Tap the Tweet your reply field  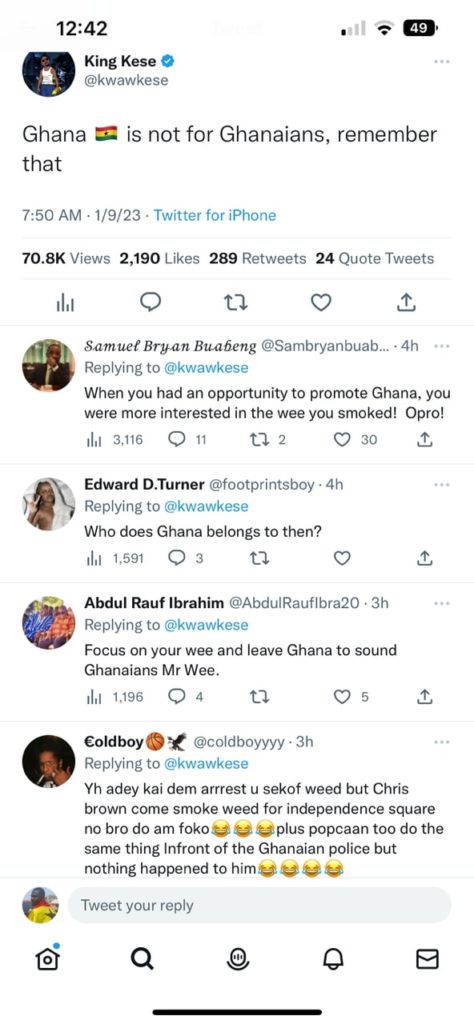coord(259,905)
